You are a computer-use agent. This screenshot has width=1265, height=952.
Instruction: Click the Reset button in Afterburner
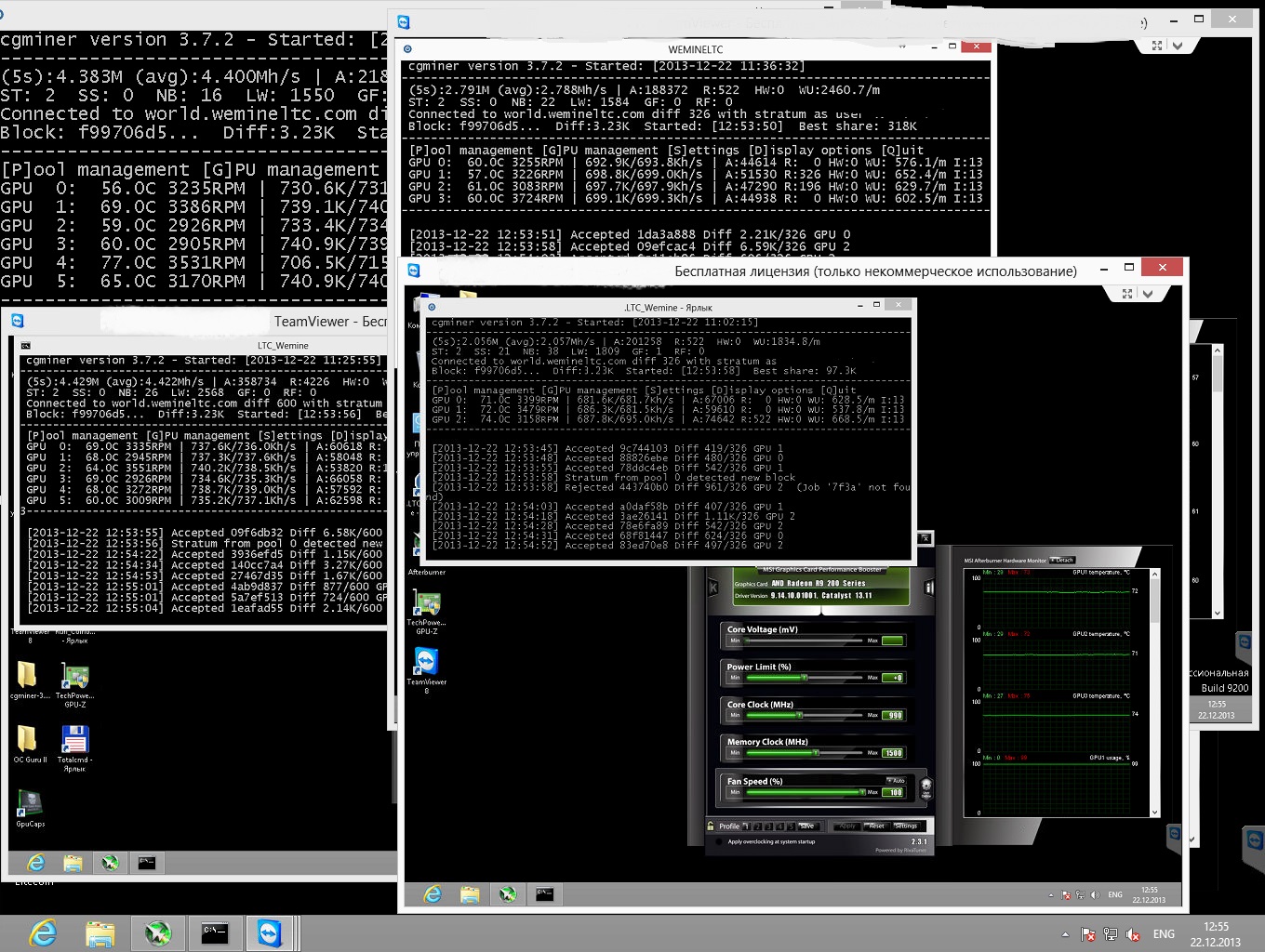coord(876,826)
